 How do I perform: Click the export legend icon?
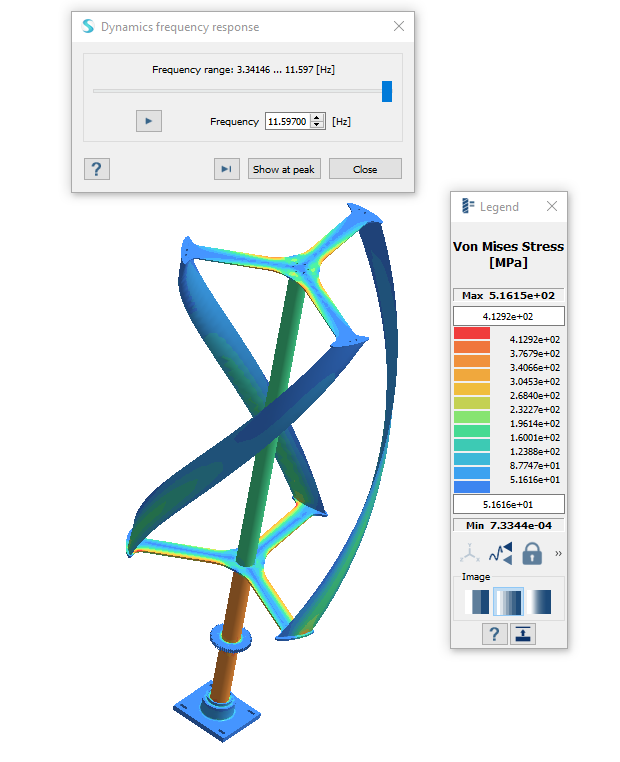(523, 633)
